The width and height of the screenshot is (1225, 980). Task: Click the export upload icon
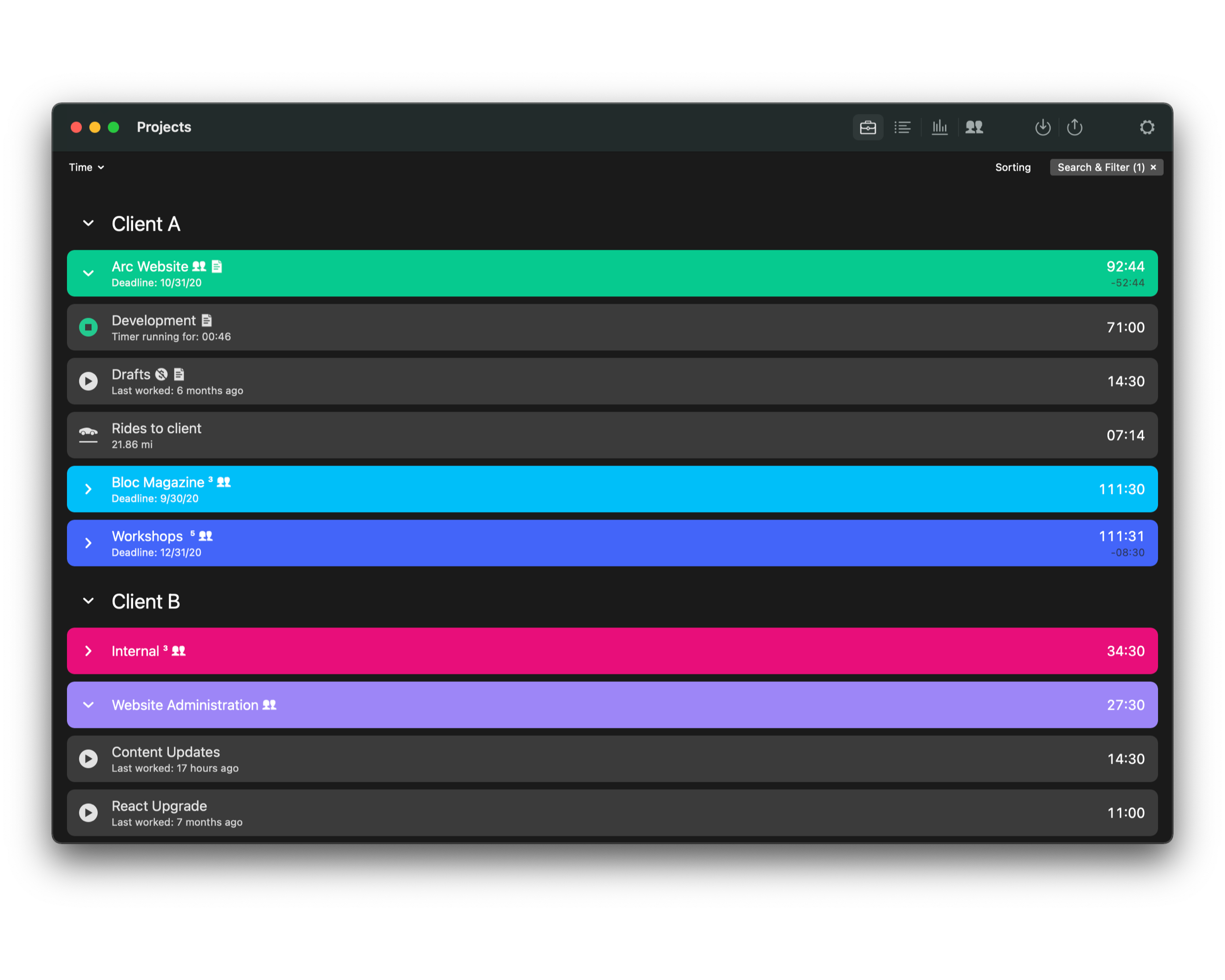1074,127
